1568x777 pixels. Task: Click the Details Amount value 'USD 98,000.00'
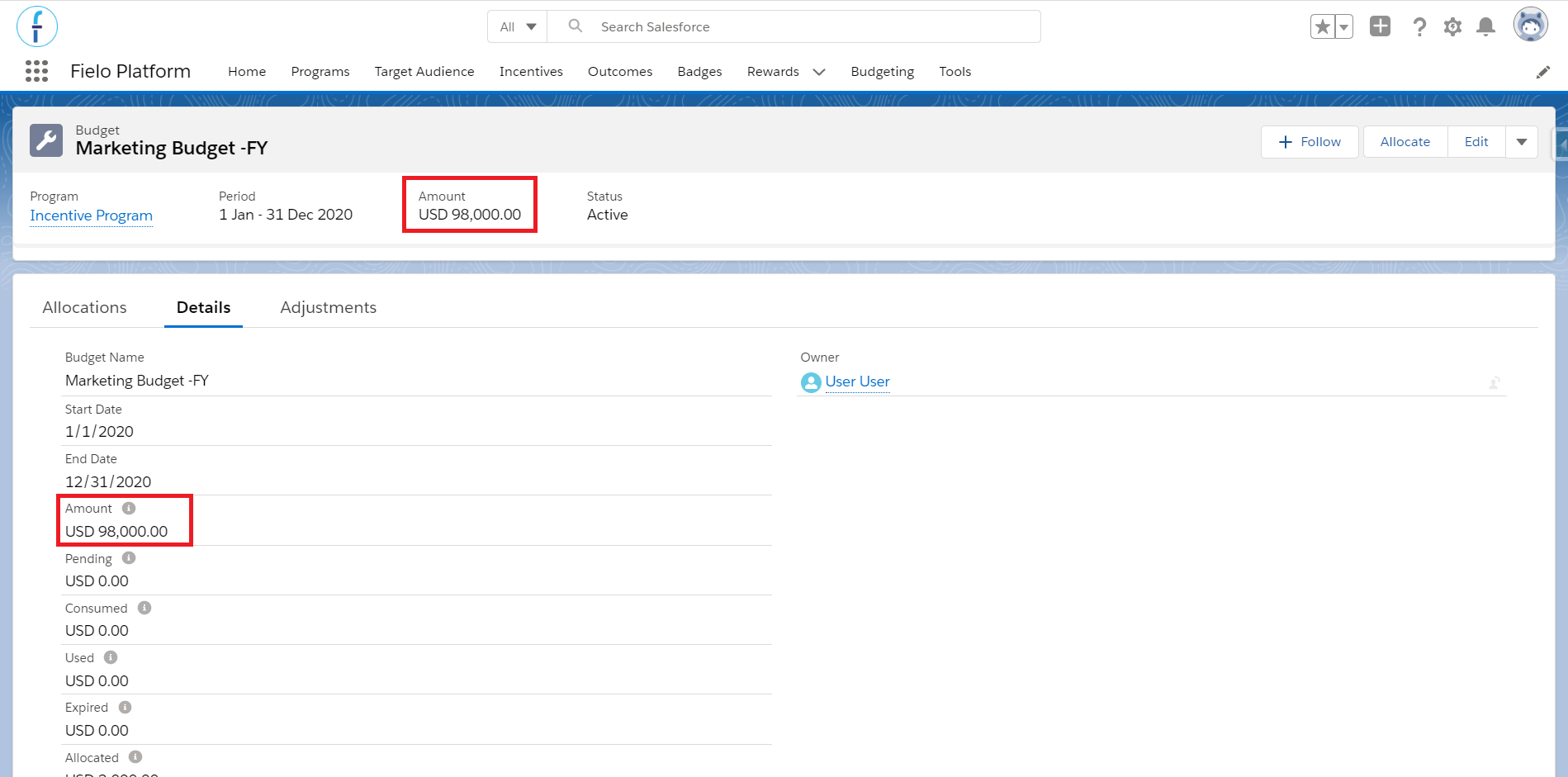point(116,532)
